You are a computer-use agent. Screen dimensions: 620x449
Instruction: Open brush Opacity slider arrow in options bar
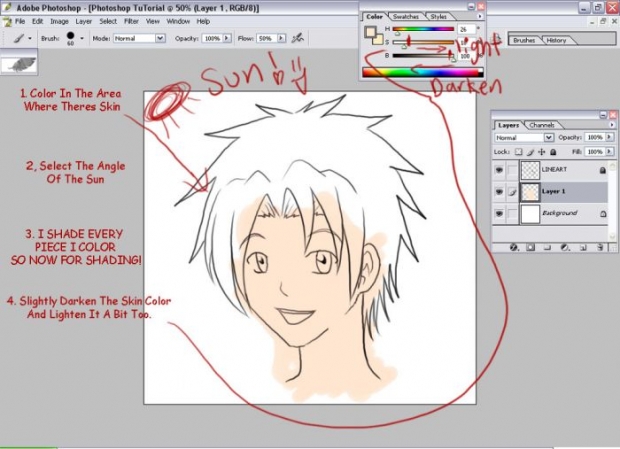coord(227,38)
